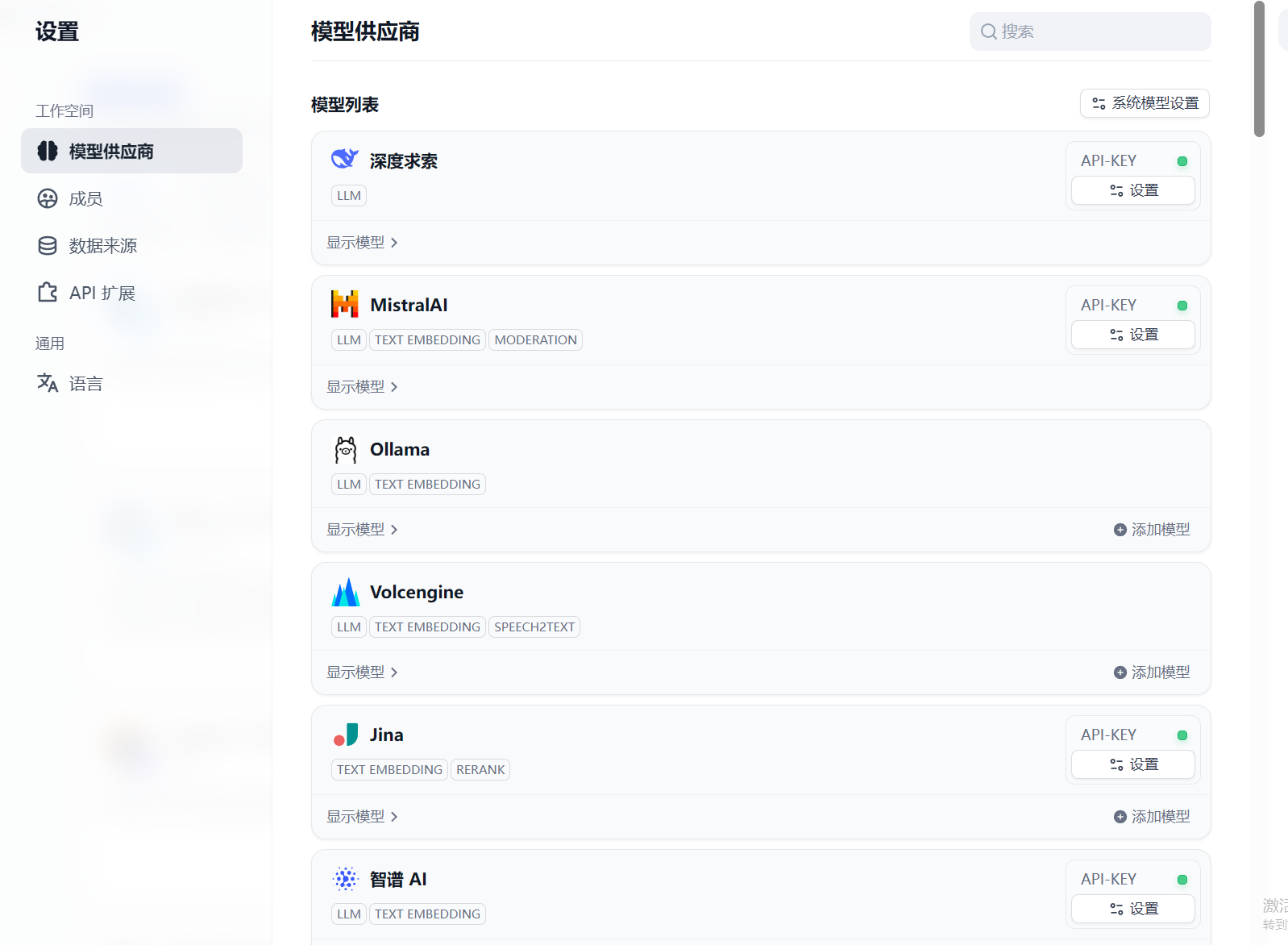Click the Volcengine mountain logo
Image resolution: width=1288 pixels, height=945 pixels.
(x=345, y=592)
